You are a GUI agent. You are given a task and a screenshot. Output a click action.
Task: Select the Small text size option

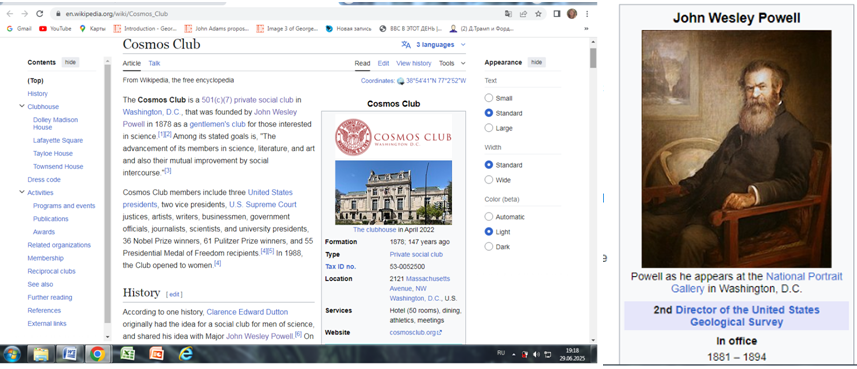tap(489, 98)
